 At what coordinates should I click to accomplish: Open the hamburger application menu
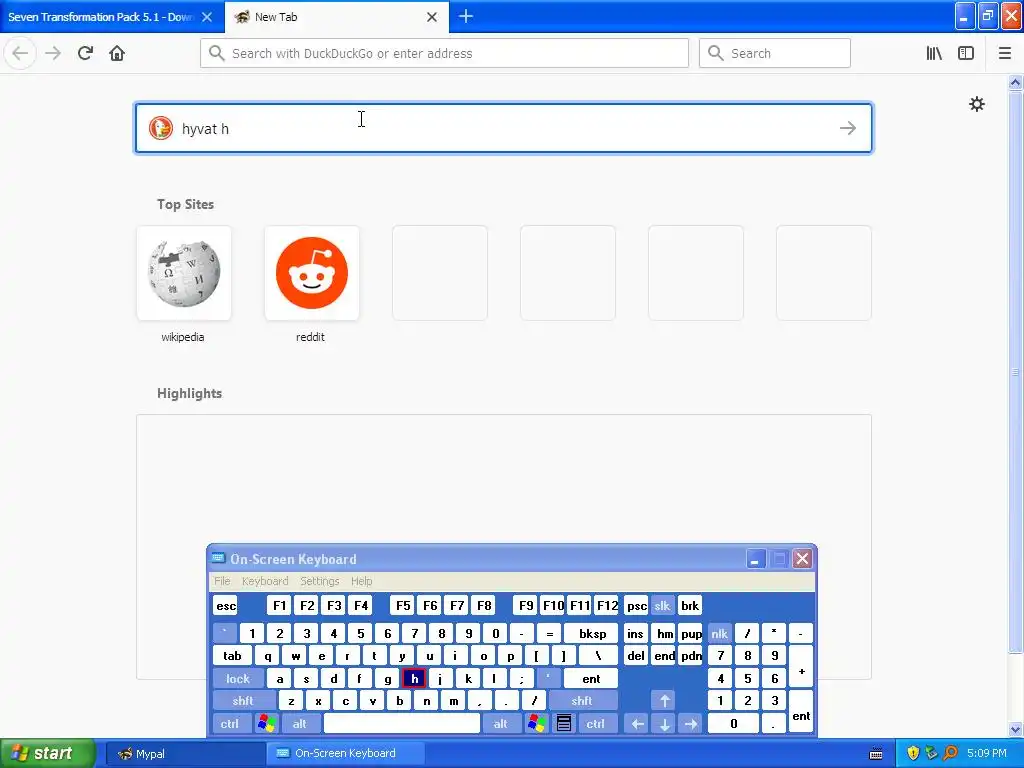pos(1004,53)
